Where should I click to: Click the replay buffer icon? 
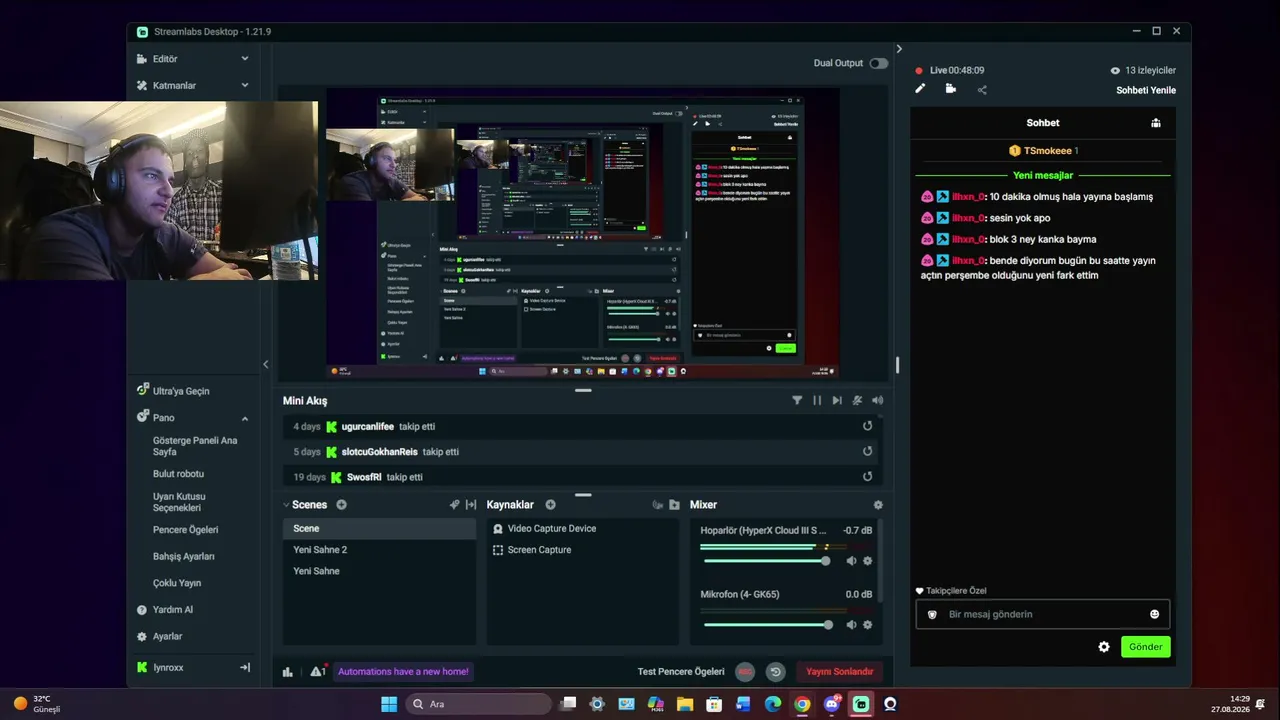[x=775, y=672]
